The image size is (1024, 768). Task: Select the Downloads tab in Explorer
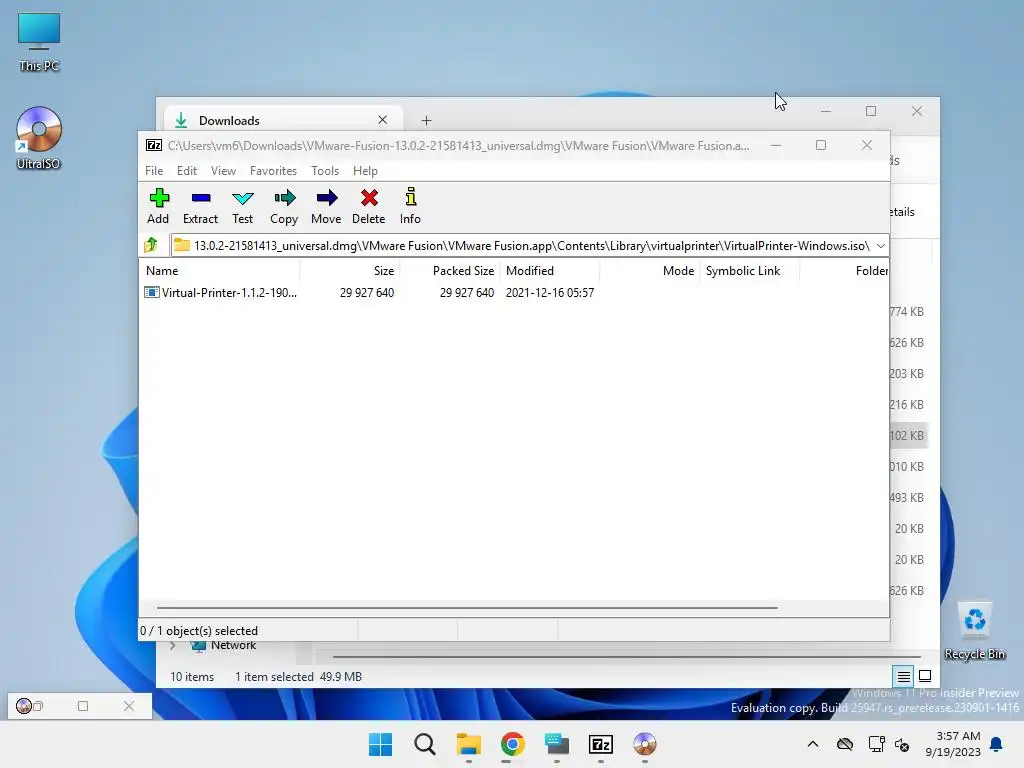click(283, 120)
